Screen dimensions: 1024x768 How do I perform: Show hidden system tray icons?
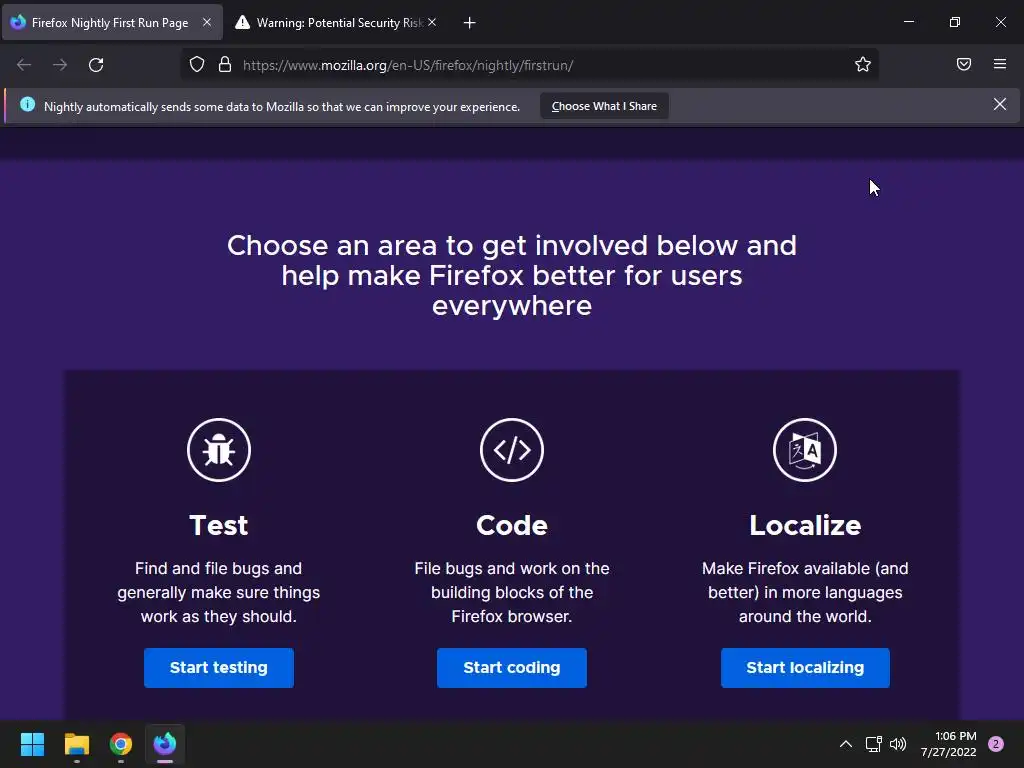846,744
